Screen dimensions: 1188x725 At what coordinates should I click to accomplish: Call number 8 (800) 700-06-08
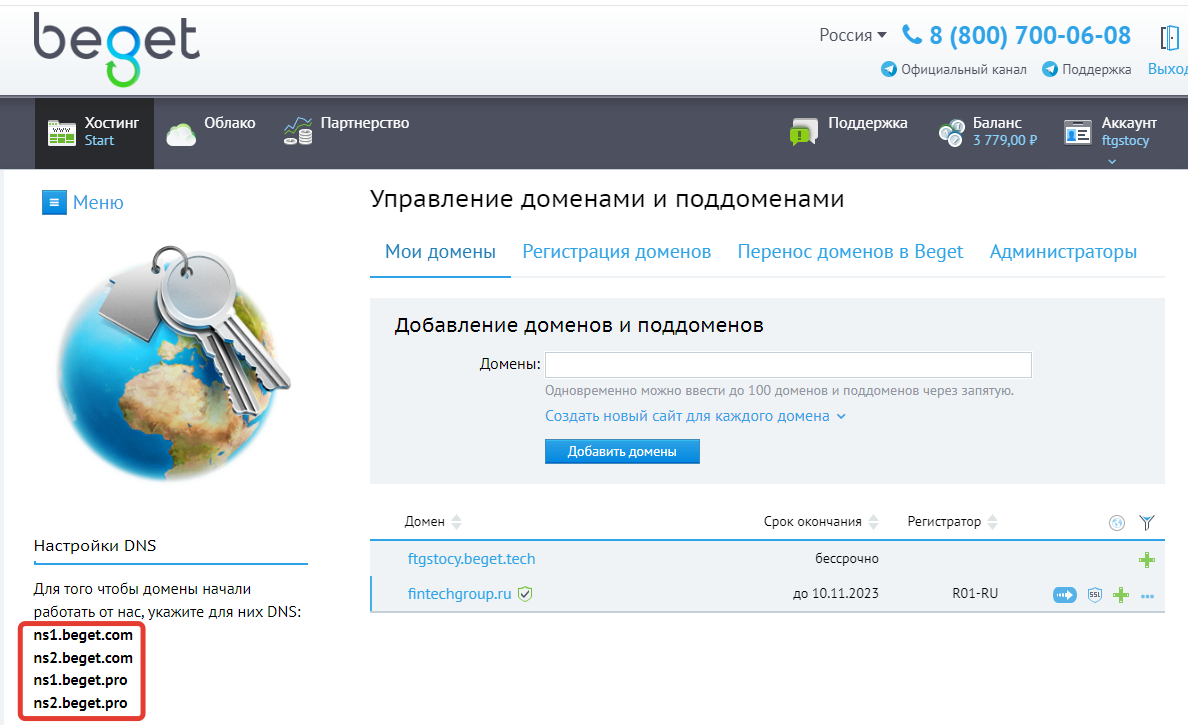tap(1030, 35)
